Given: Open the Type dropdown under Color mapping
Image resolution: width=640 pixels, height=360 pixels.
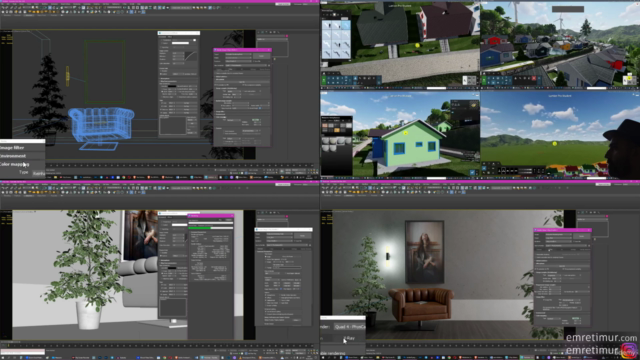Looking at the screenshot, I should (x=39, y=173).
